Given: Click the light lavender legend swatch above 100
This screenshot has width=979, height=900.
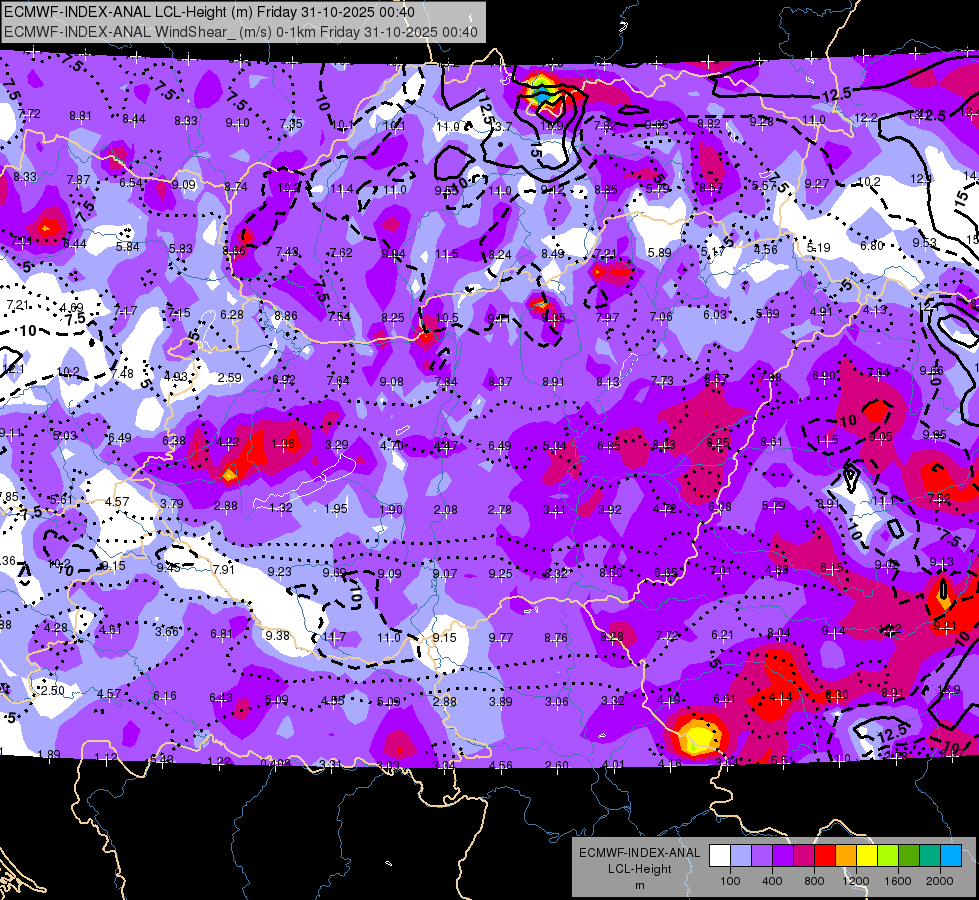Looking at the screenshot, I should coord(741,856).
